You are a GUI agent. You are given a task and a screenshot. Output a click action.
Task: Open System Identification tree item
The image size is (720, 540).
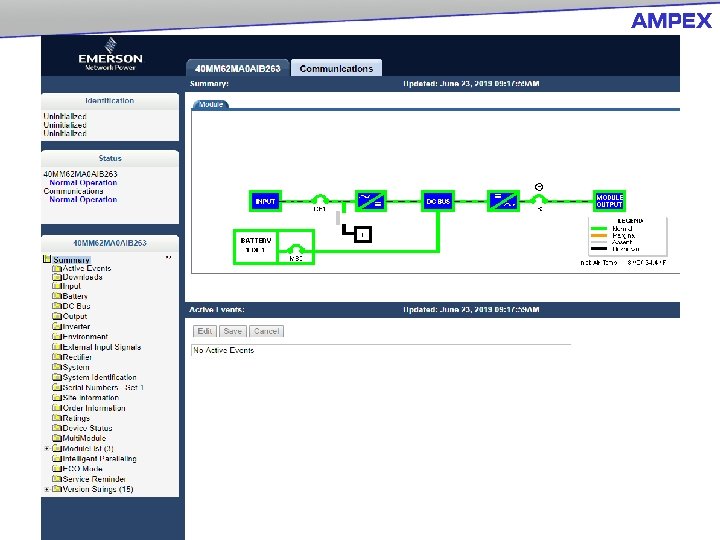click(99, 377)
